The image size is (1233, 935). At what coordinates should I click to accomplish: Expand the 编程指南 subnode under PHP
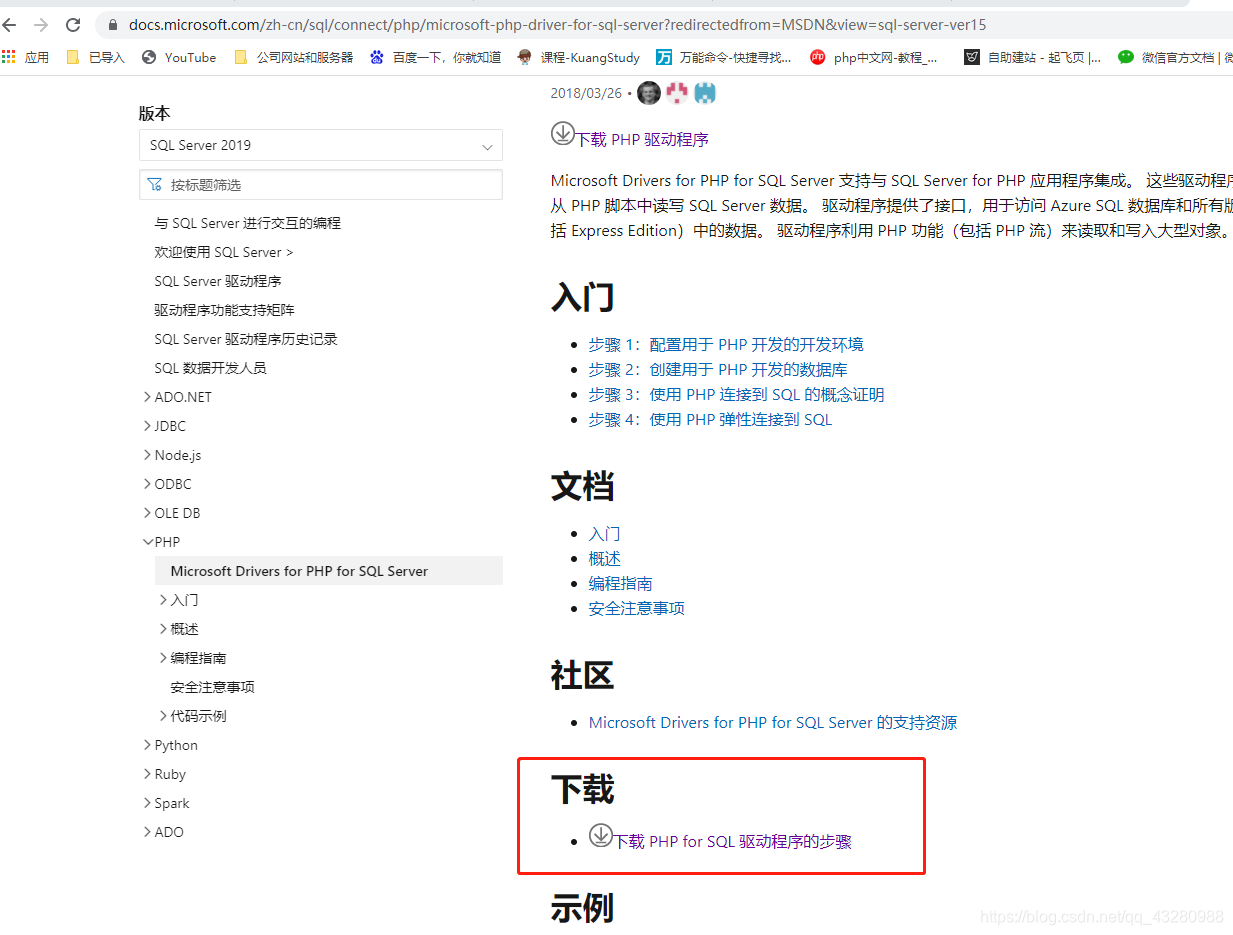[x=164, y=658]
